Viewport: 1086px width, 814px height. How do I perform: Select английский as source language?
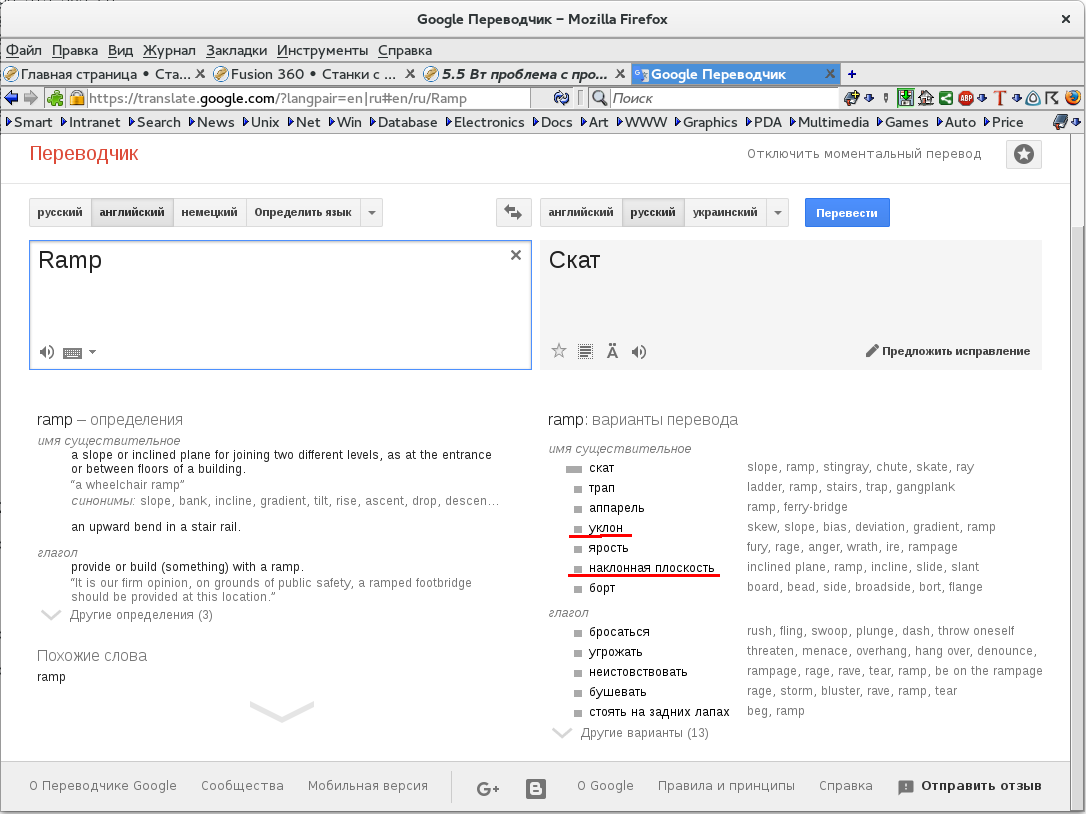[x=132, y=212]
